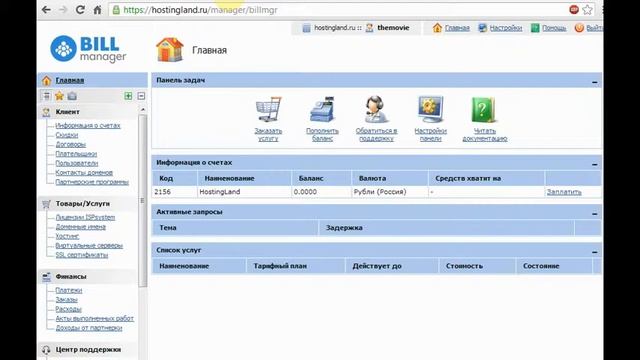Open Главная link in top bar
This screenshot has width=640, height=360.
(x=457, y=28)
